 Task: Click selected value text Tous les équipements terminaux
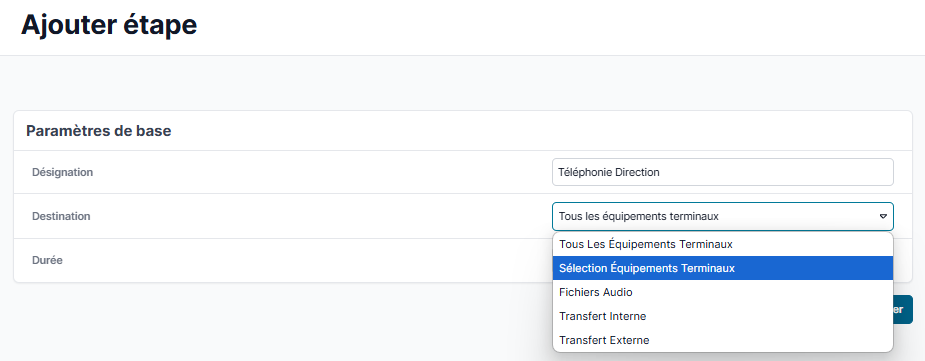coord(638,216)
